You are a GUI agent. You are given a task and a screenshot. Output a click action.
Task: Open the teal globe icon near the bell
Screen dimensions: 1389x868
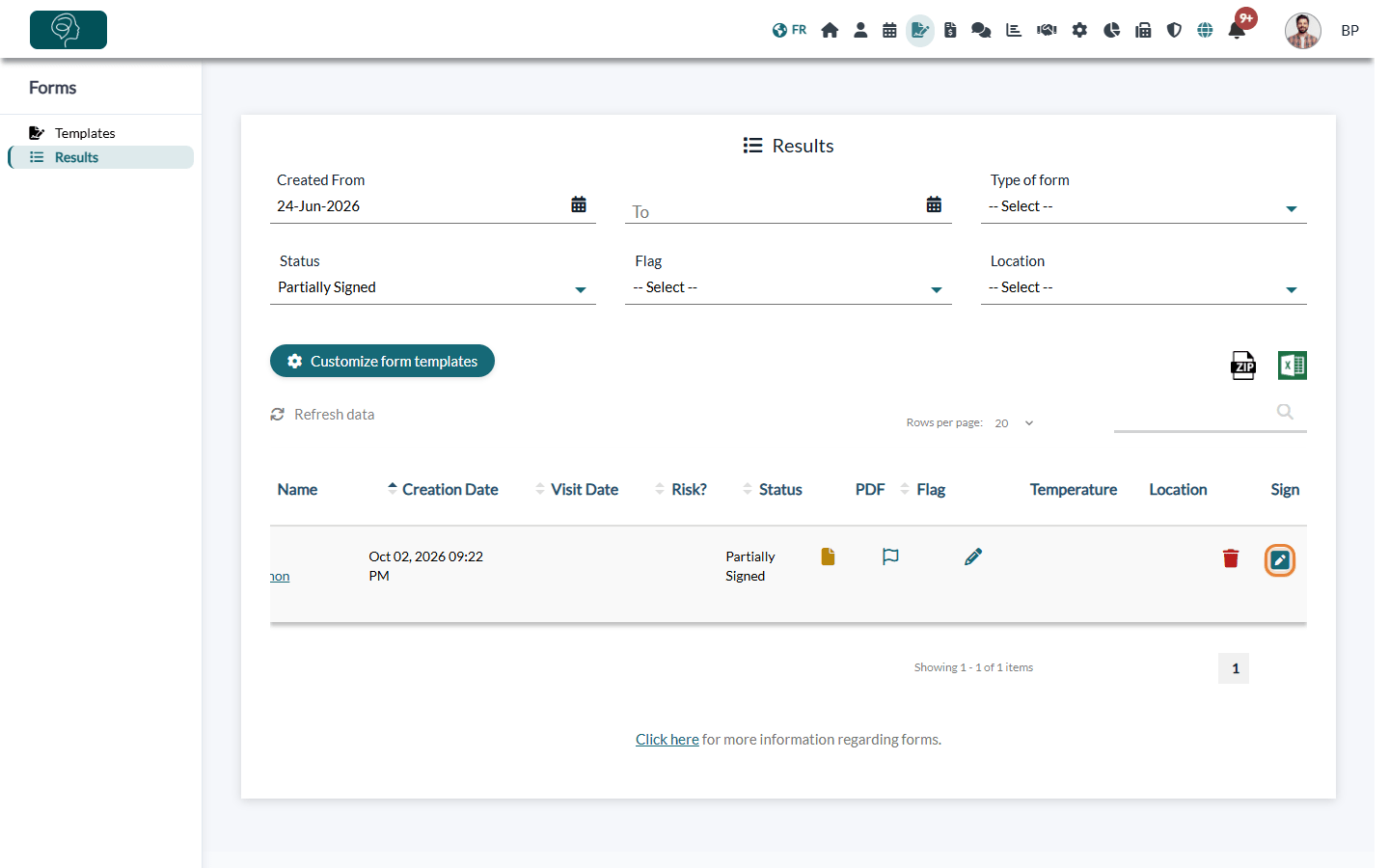point(1205,30)
